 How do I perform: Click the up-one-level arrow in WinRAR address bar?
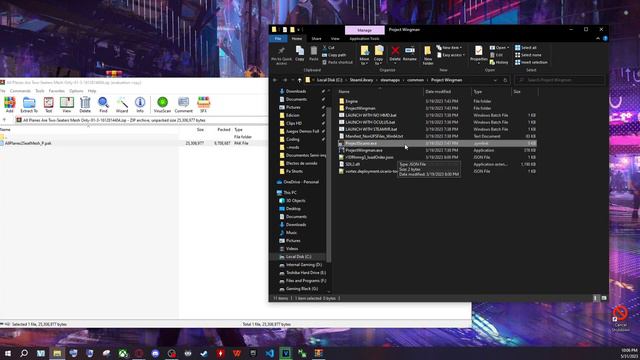[4, 120]
